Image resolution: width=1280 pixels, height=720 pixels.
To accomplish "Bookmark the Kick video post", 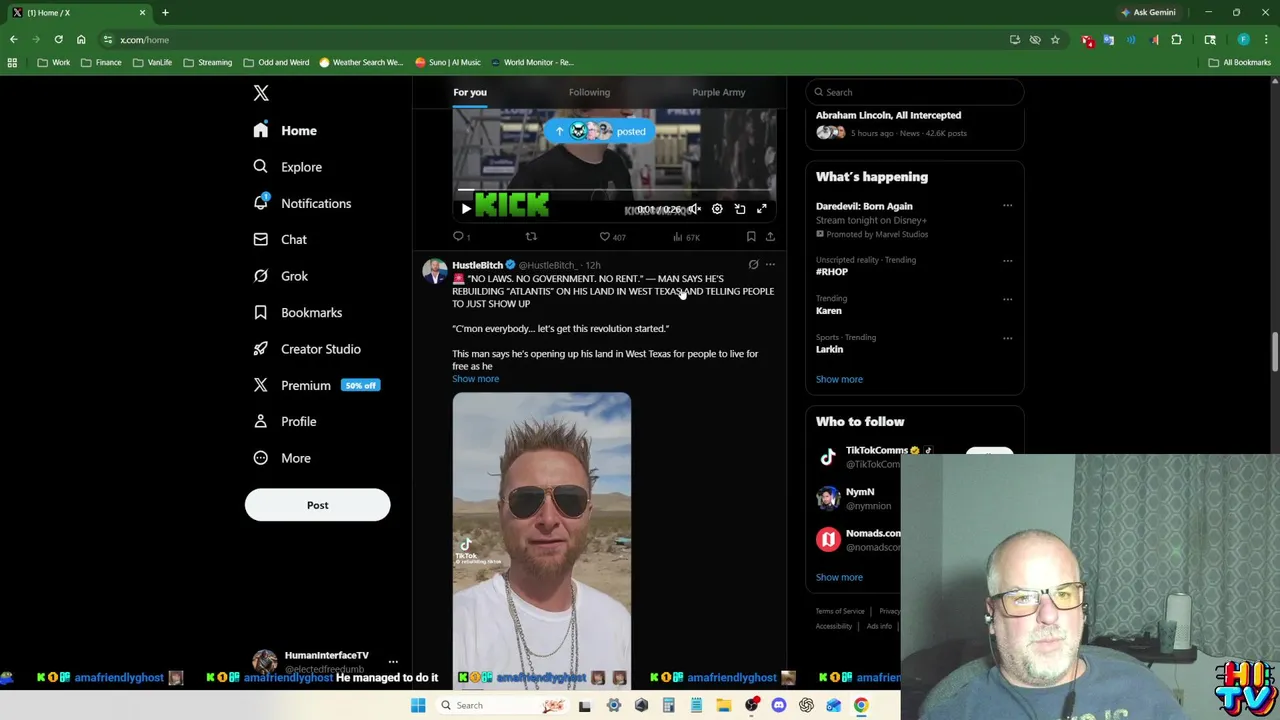I will (751, 237).
